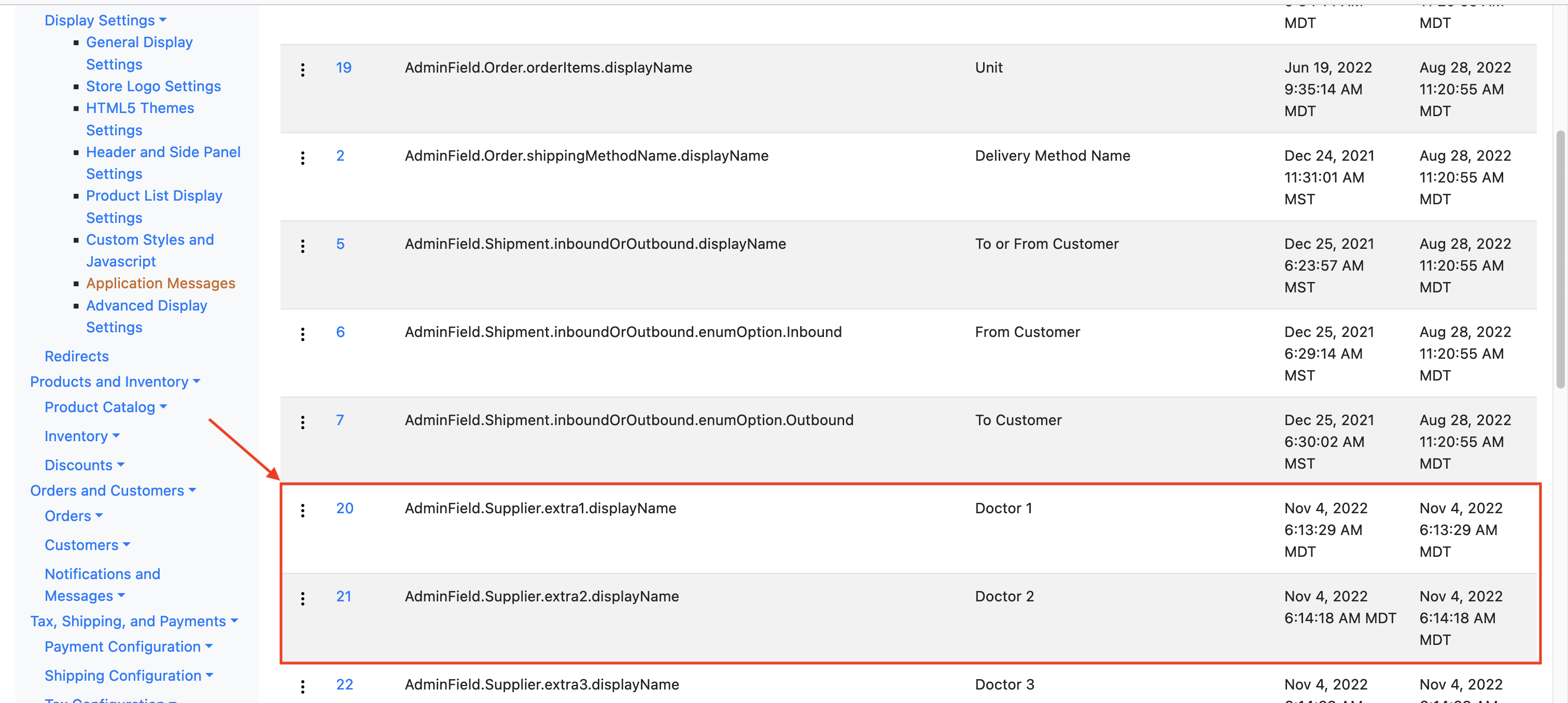Open message ID 6 link
The width and height of the screenshot is (1568, 703).
(340, 332)
